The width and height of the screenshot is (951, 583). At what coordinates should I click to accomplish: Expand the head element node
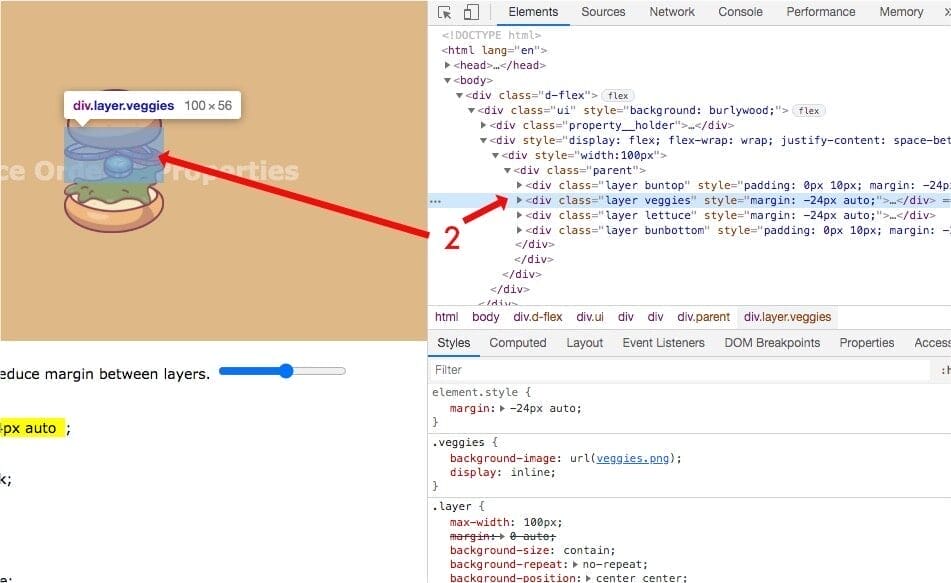(x=458, y=65)
